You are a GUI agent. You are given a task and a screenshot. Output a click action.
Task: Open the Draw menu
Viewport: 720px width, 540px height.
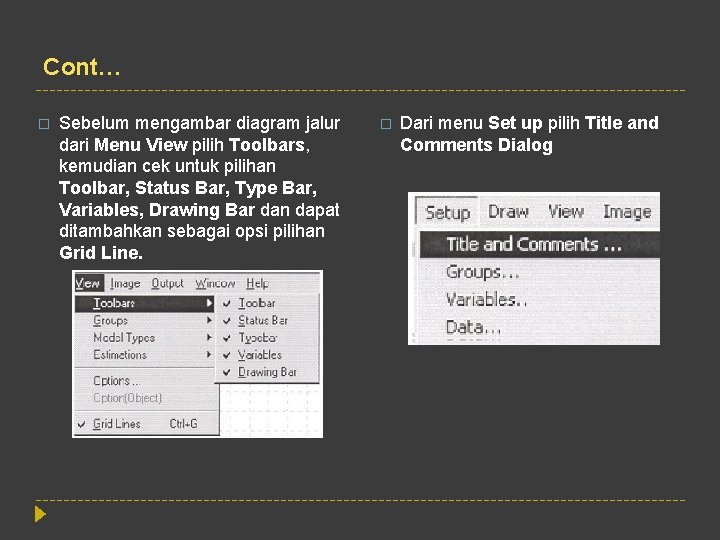tap(508, 212)
